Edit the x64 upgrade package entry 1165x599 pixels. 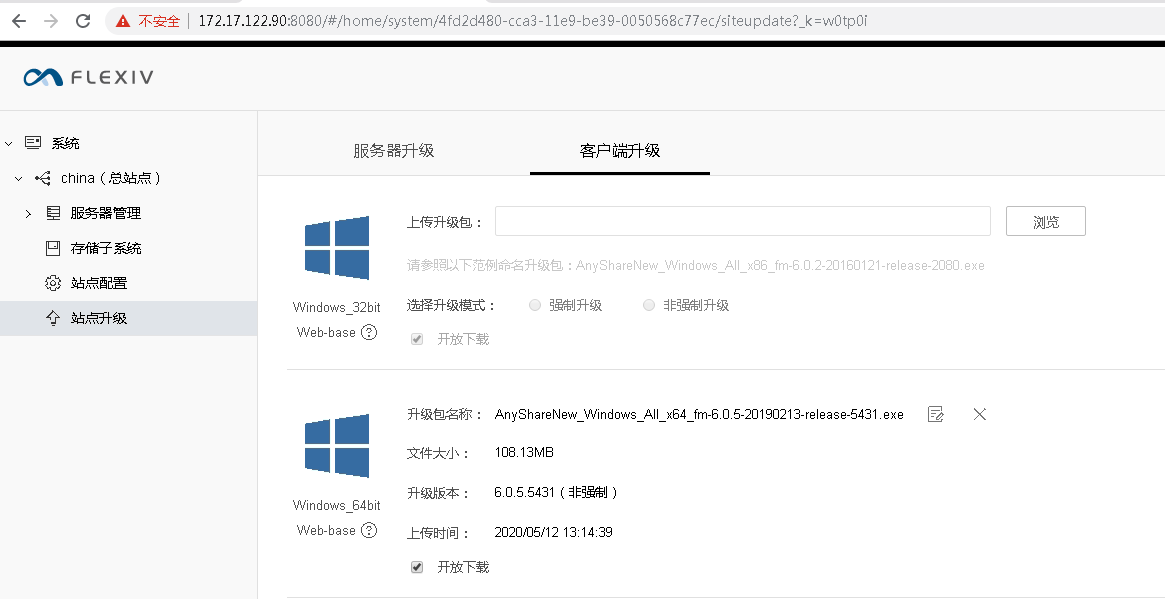(x=936, y=414)
